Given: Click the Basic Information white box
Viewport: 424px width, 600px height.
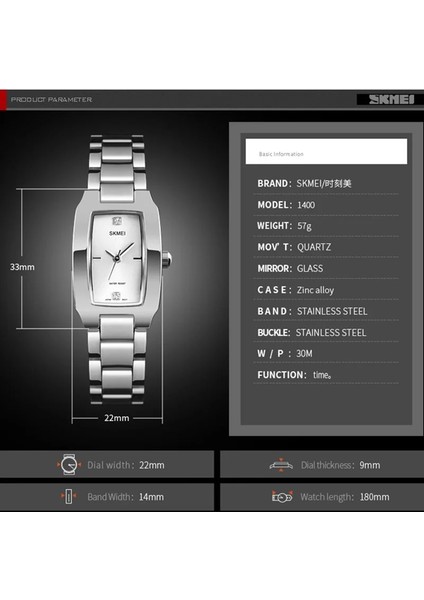Looking at the screenshot, I should [326, 152].
